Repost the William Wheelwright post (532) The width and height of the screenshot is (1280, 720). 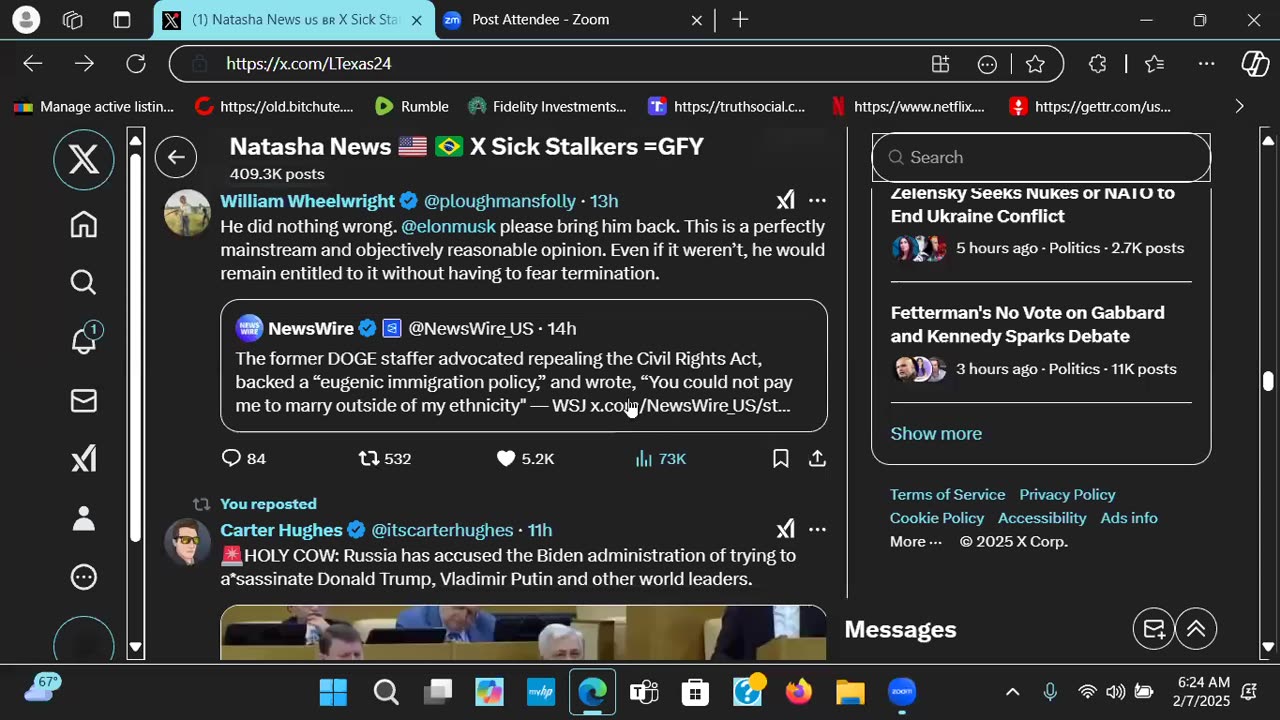tap(385, 459)
